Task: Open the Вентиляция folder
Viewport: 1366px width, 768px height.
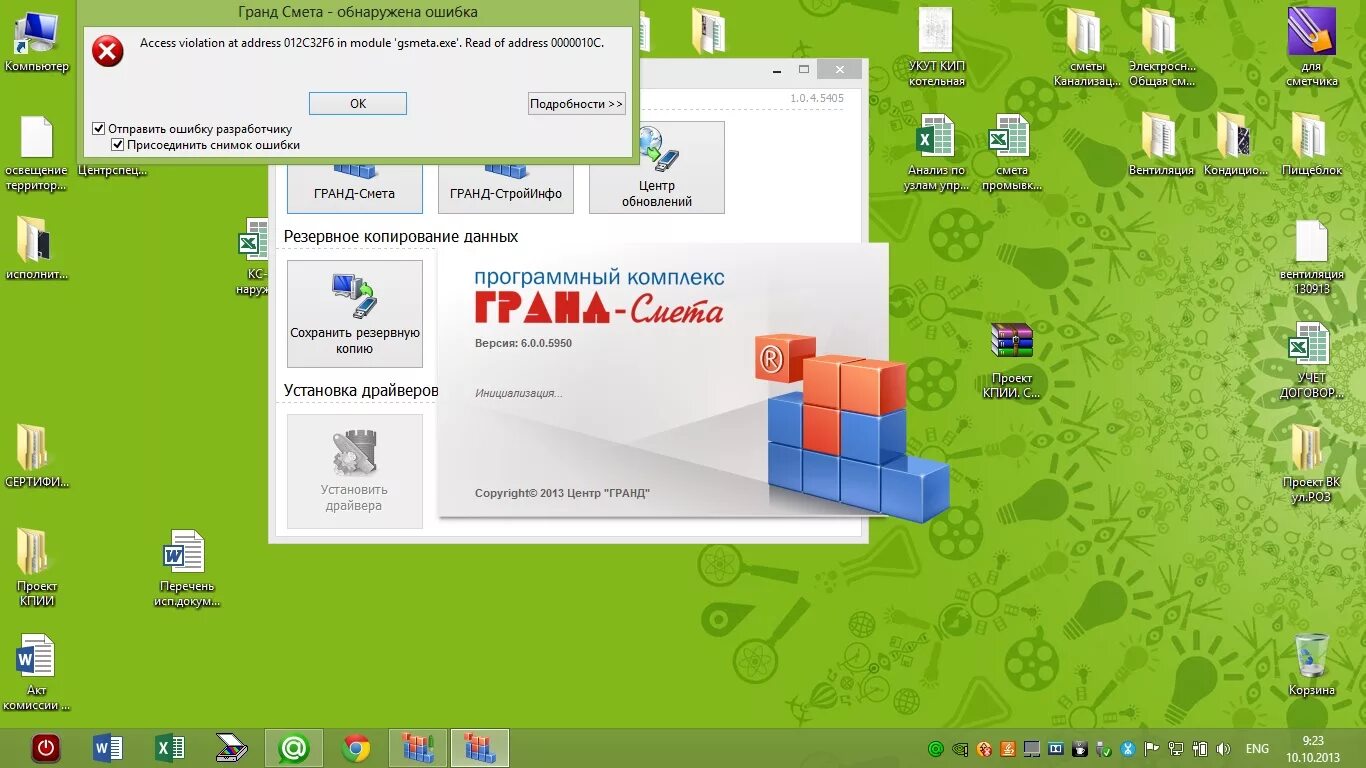Action: (1161, 145)
